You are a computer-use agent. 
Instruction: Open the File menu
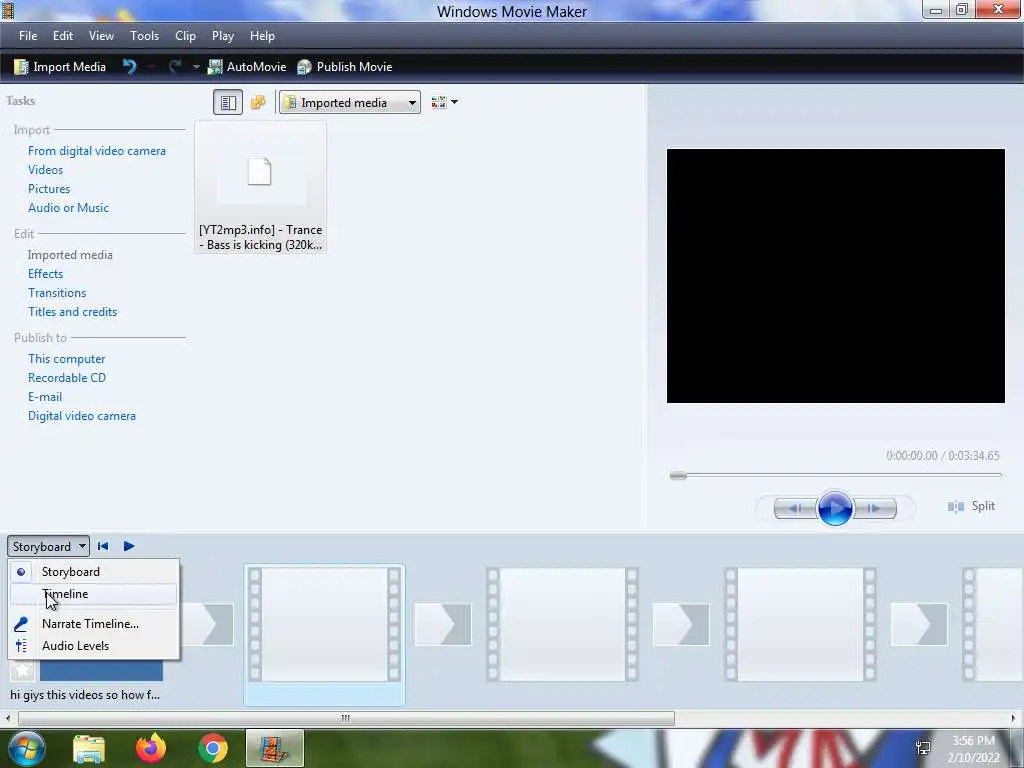[x=27, y=36]
